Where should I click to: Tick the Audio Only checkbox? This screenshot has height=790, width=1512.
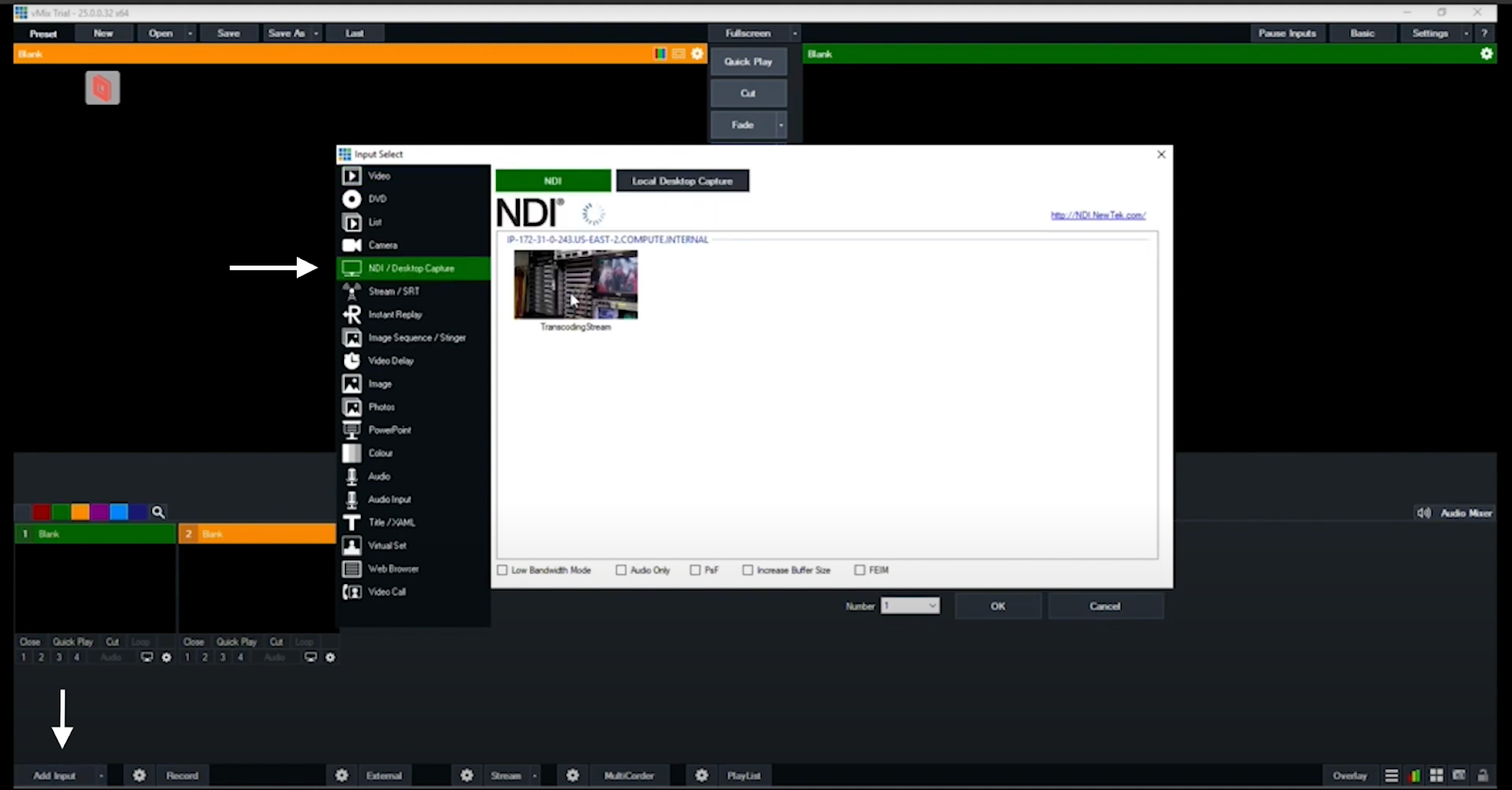click(621, 571)
